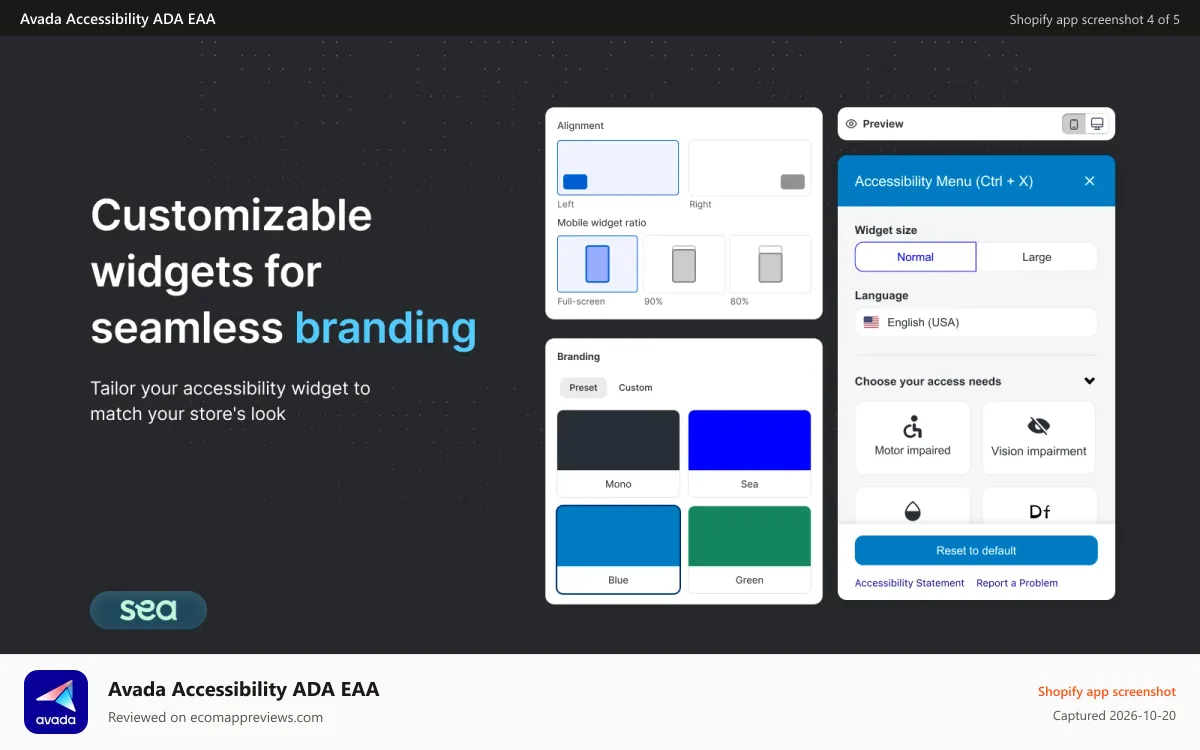Viewport: 1200px width, 750px height.
Task: Click the half-filled droplet access icon
Action: (x=912, y=511)
